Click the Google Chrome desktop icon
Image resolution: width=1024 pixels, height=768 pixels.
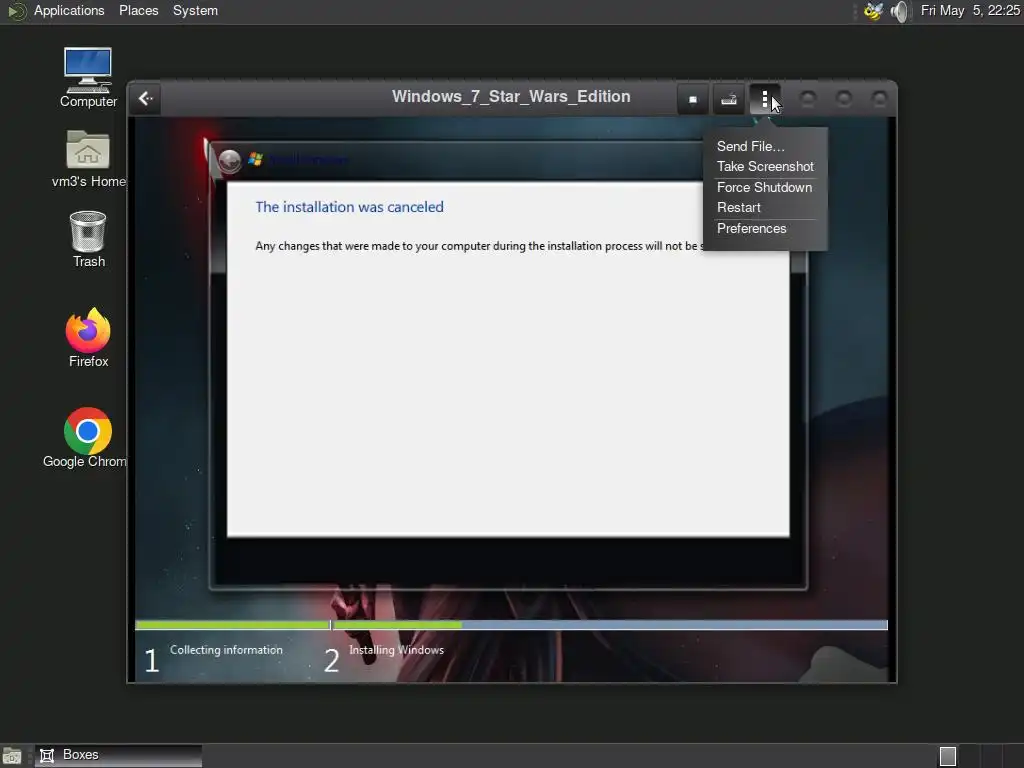87,438
